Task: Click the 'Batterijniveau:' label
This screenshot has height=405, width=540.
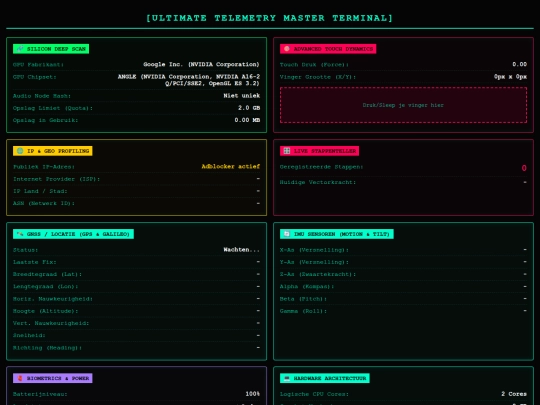Action: [40, 394]
